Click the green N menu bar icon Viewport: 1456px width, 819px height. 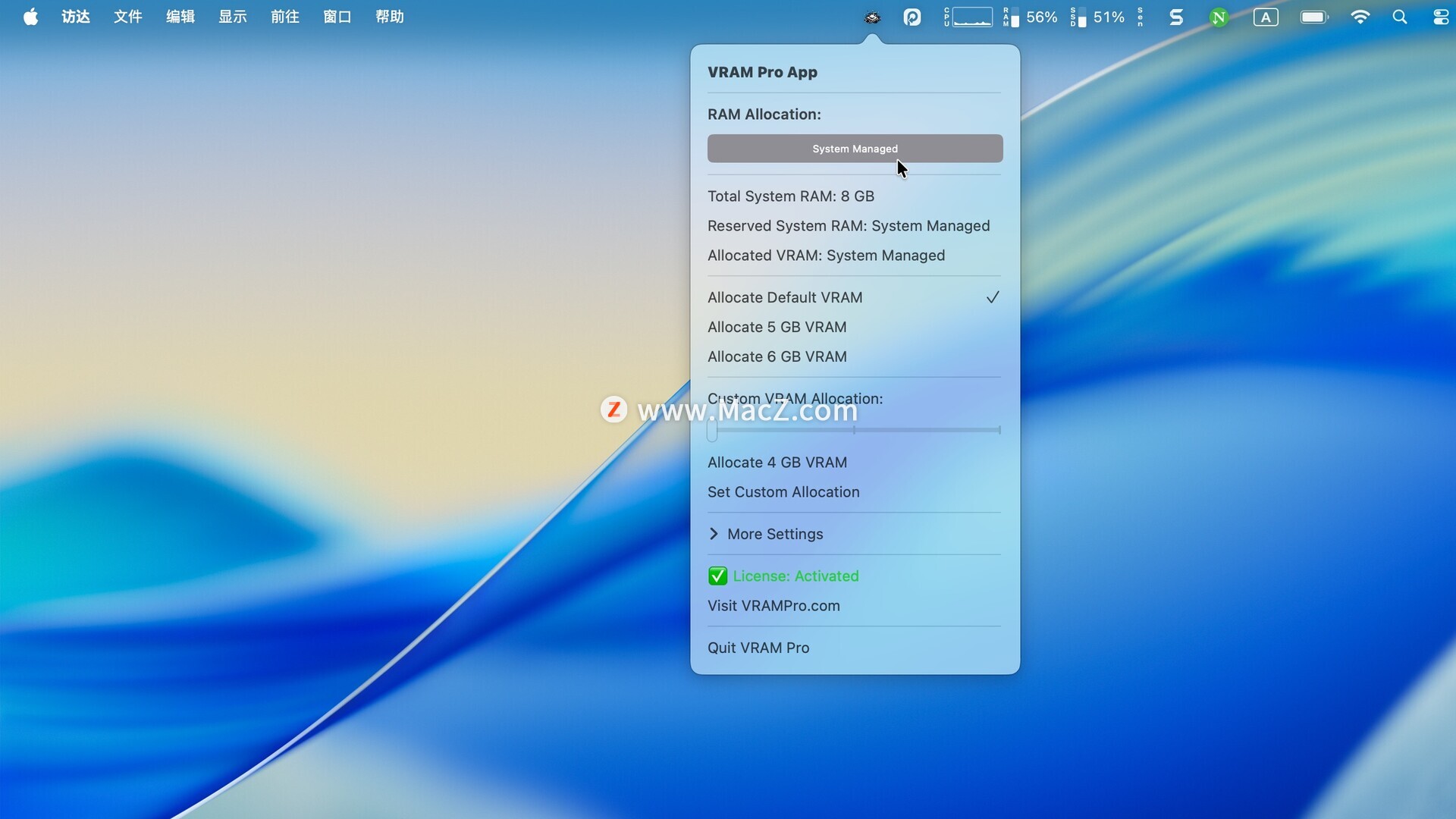(x=1219, y=17)
